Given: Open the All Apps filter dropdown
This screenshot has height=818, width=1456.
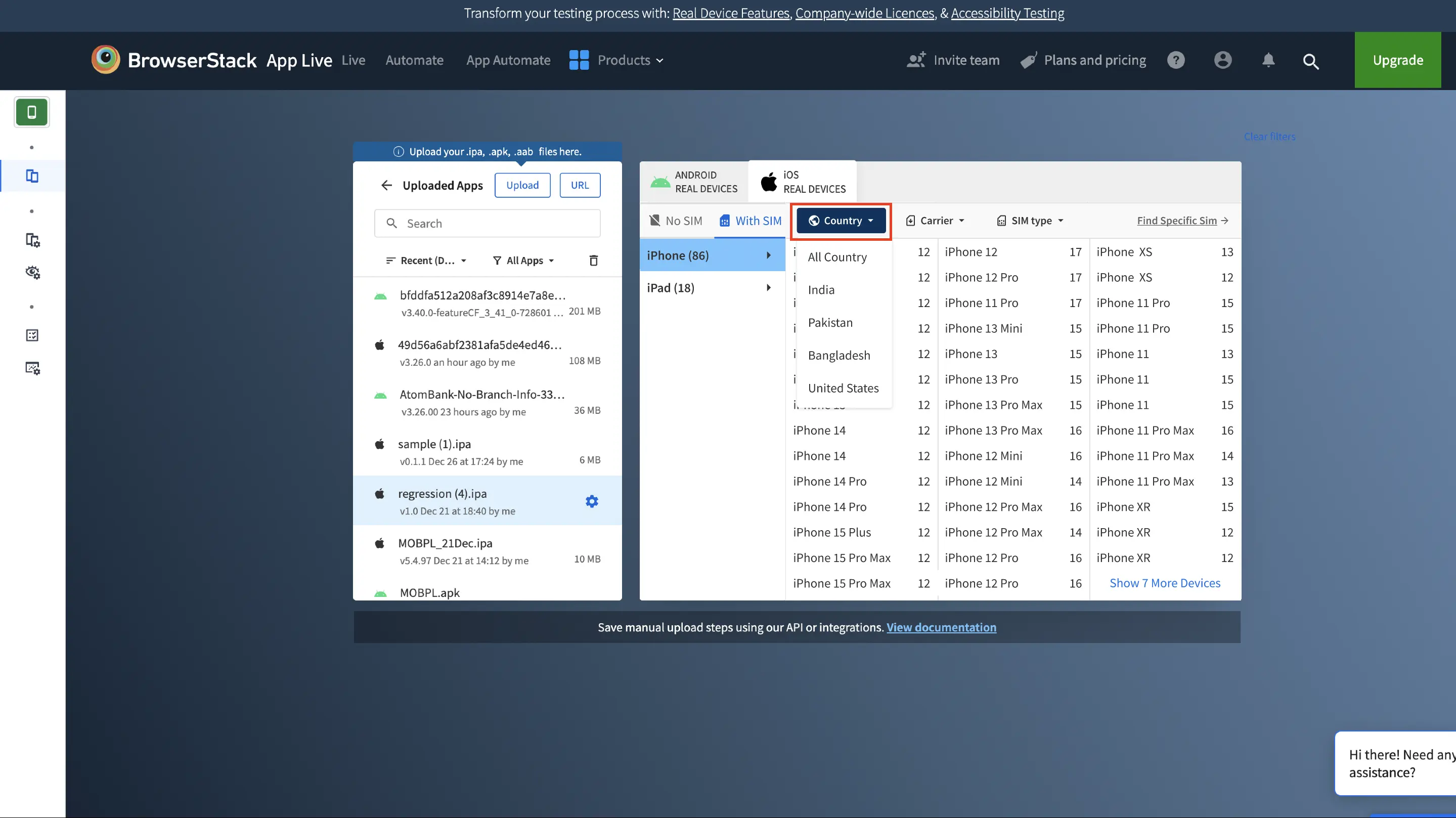Looking at the screenshot, I should (524, 261).
